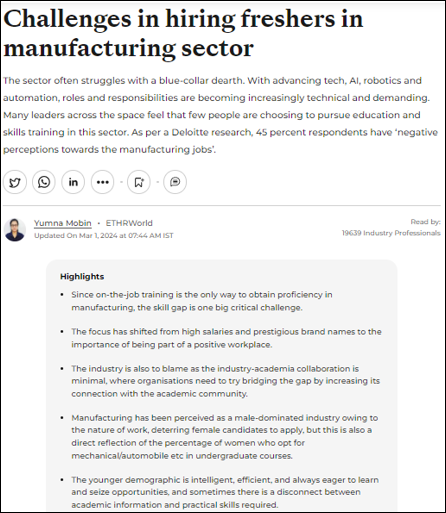The height and width of the screenshot is (513, 446).
Task: Click the ETHRWorld source label
Action: click(129, 223)
